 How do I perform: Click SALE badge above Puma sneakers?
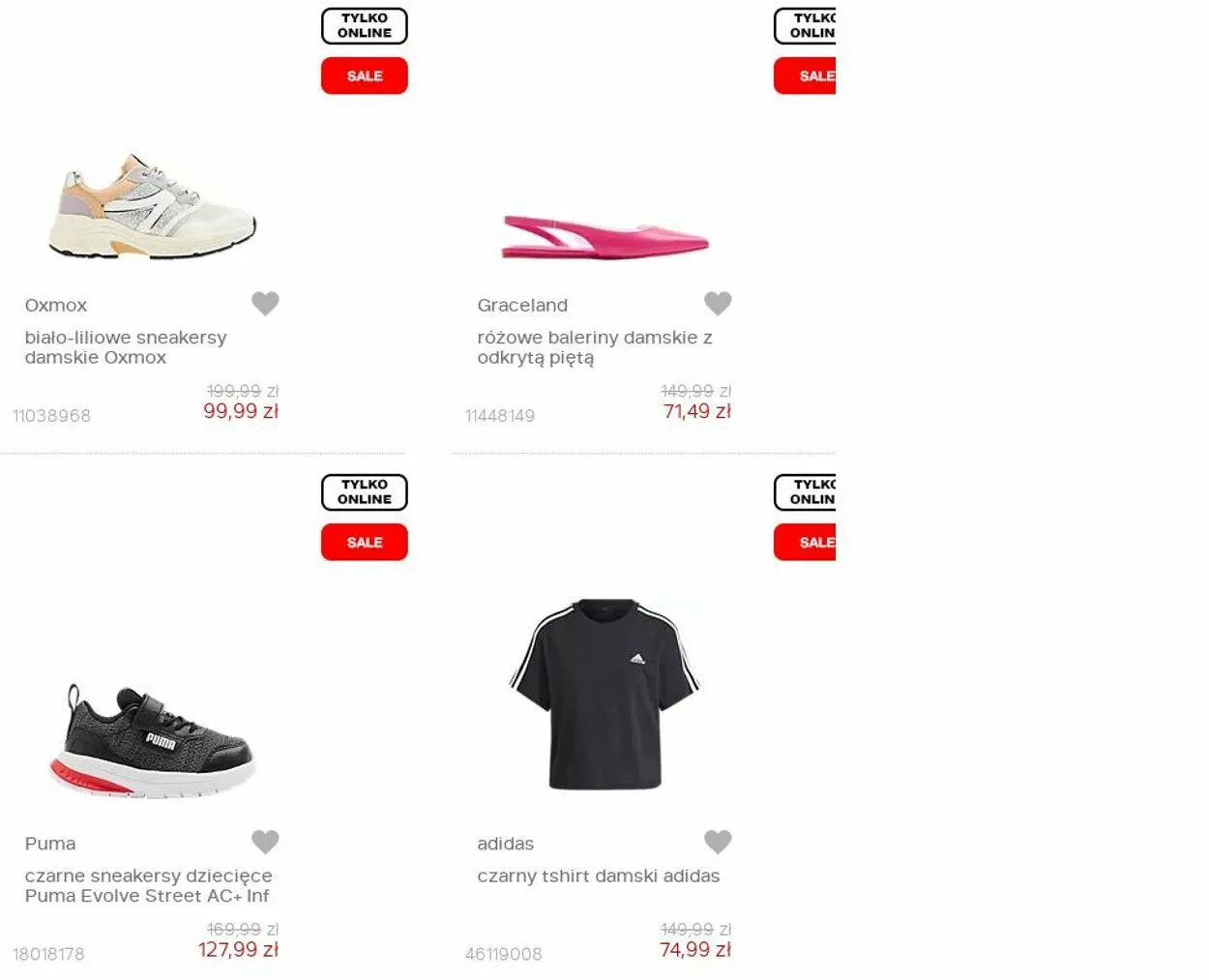coord(365,542)
